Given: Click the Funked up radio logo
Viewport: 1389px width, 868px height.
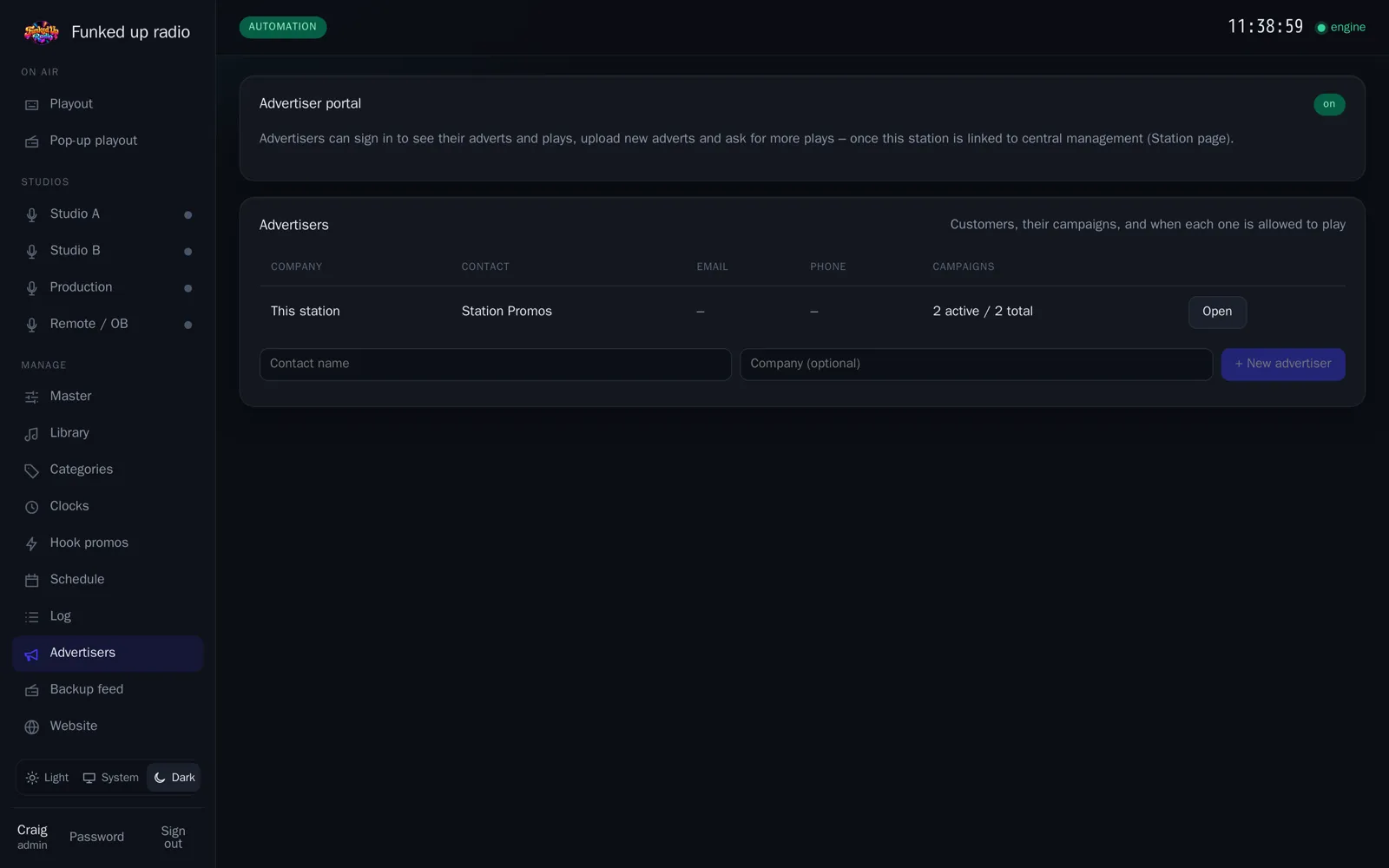Looking at the screenshot, I should 41,32.
